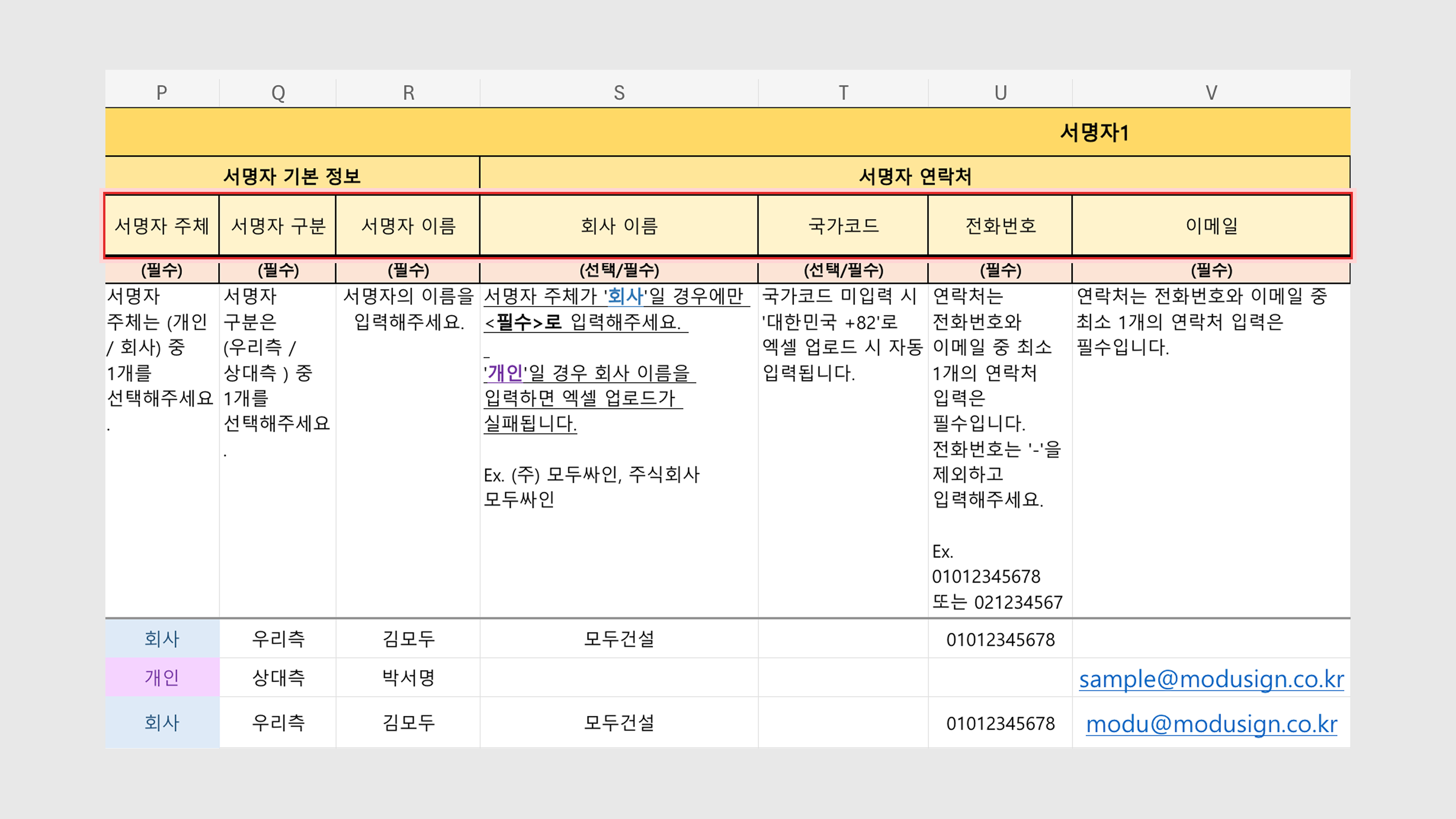Click the 이메일 header cell
The height and width of the screenshot is (819, 1456).
[x=1211, y=226]
